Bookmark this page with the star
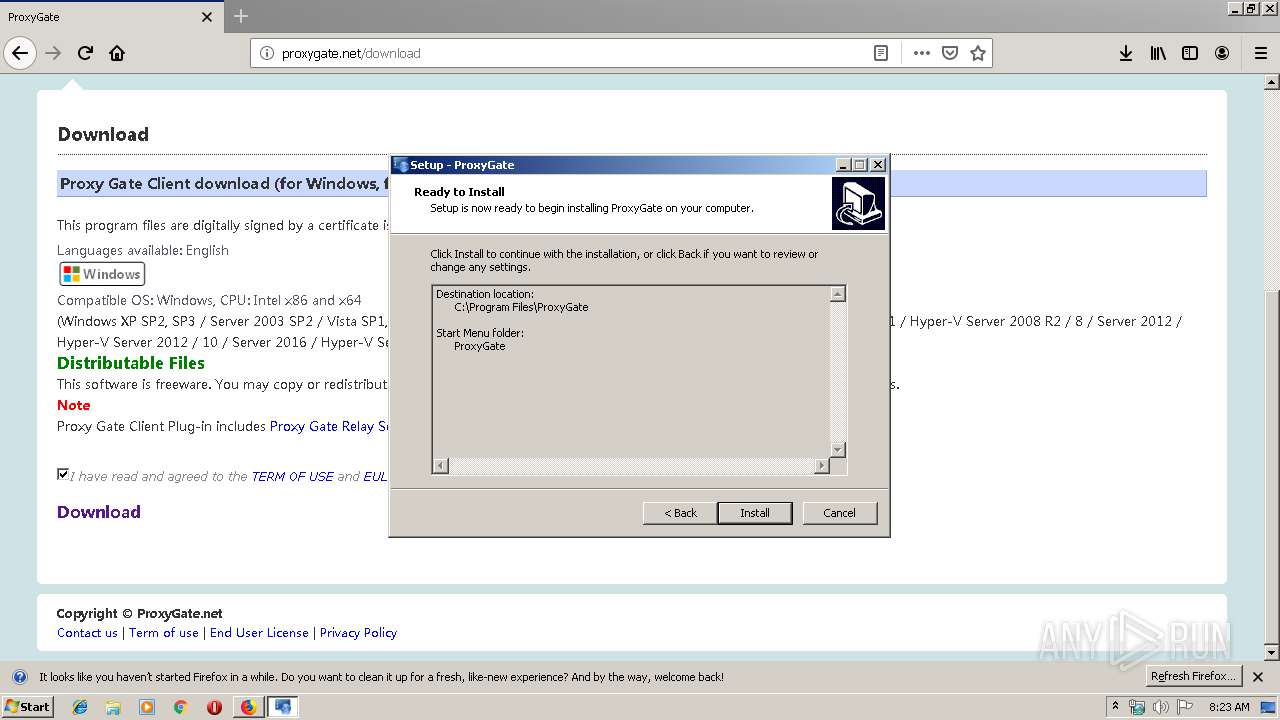Viewport: 1280px width, 720px height. click(978, 53)
